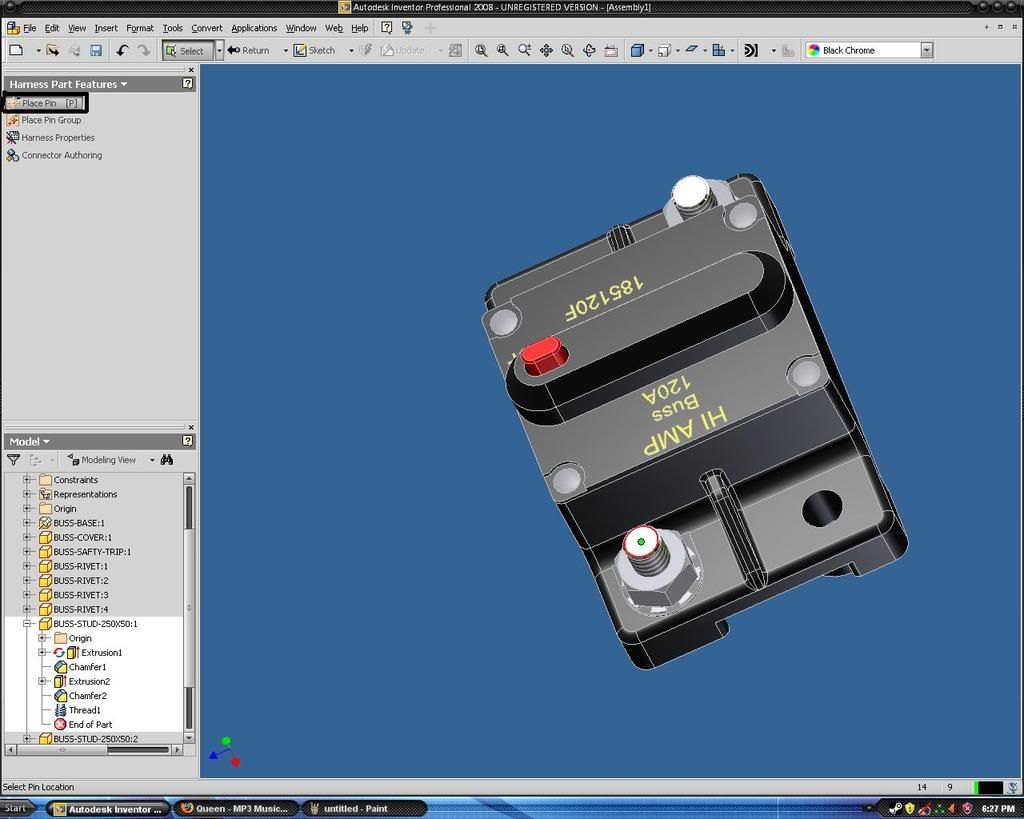Image resolution: width=1024 pixels, height=819 pixels.
Task: Open the Tools menu
Action: [x=172, y=28]
